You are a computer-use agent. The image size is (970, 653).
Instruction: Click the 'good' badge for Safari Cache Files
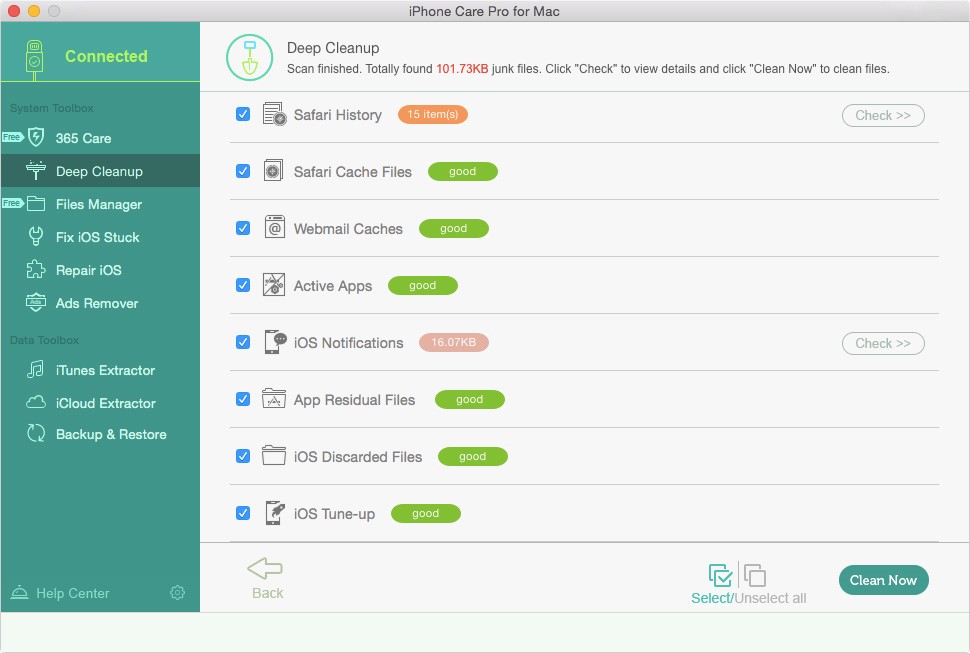463,171
